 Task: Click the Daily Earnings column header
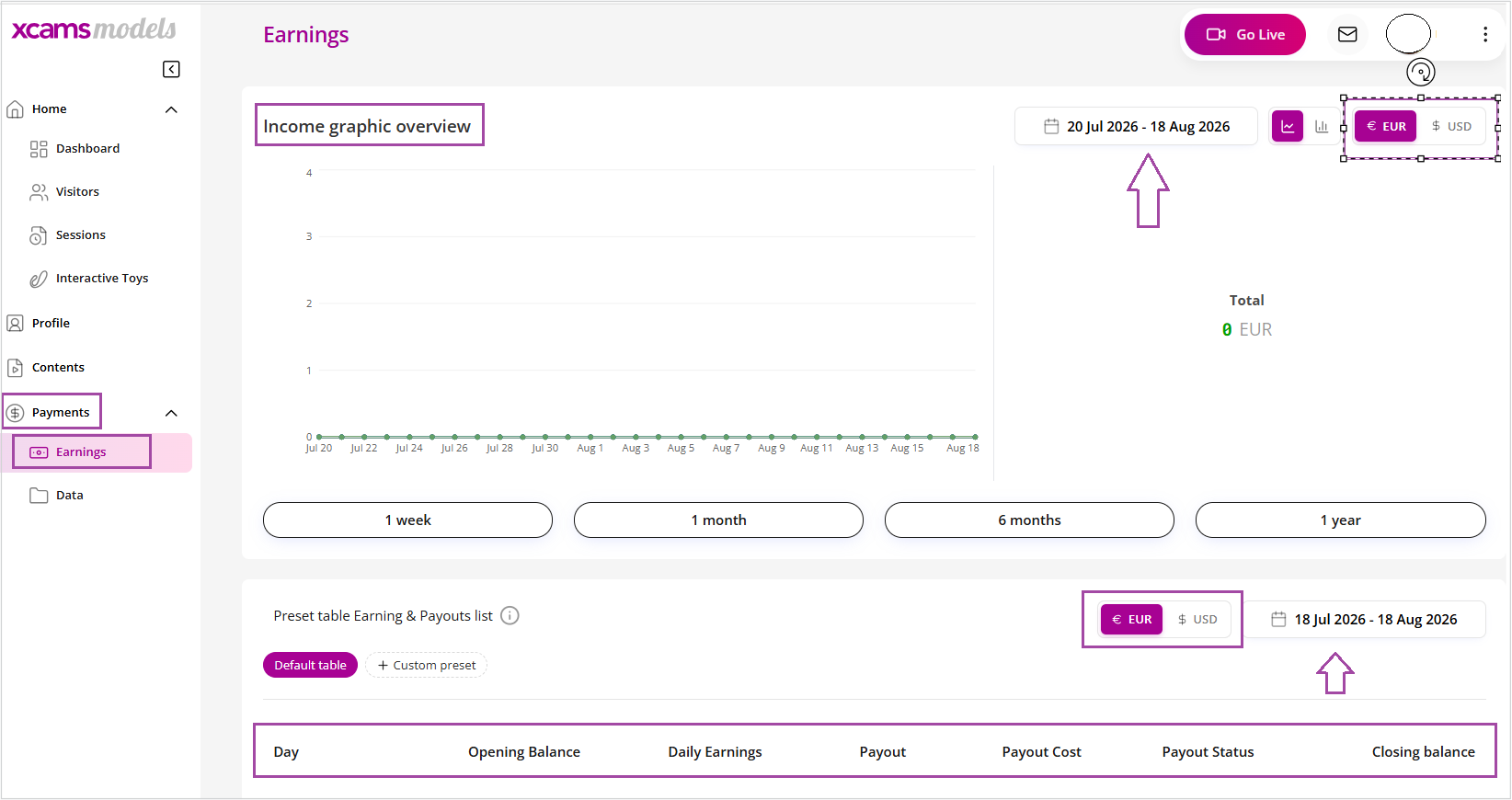715,751
